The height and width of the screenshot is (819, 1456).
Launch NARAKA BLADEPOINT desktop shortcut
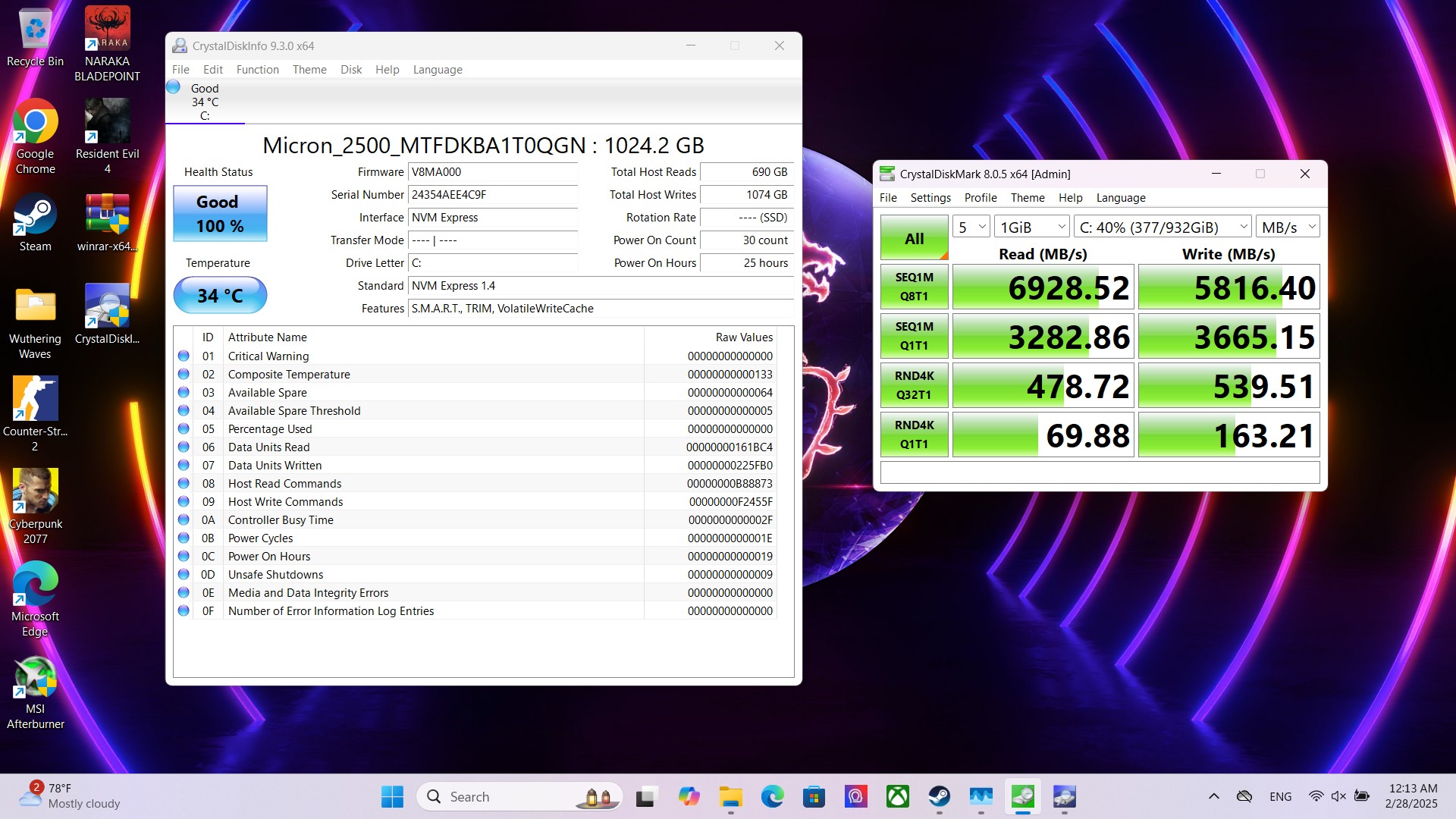pyautogui.click(x=107, y=44)
